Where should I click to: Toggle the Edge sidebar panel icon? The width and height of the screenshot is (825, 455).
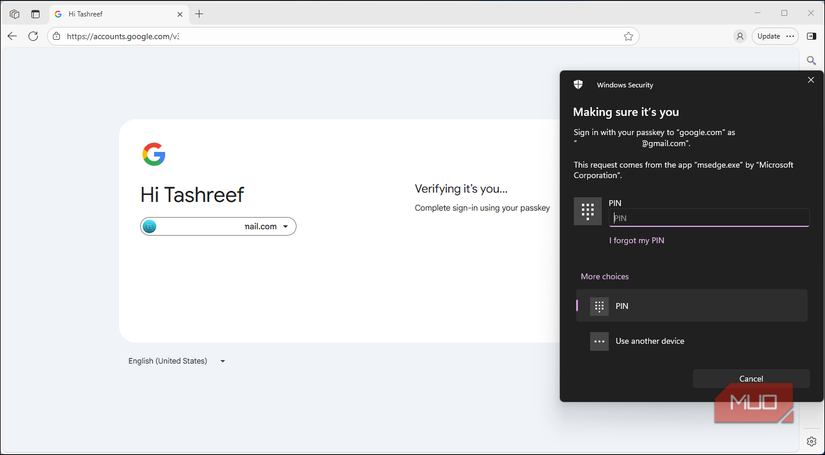811,36
